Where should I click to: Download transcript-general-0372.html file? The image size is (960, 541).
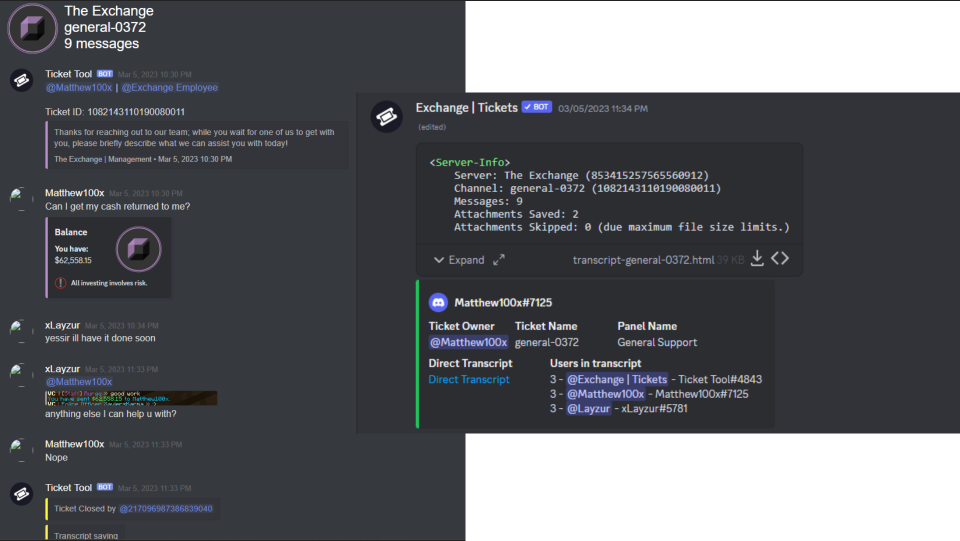click(x=757, y=259)
